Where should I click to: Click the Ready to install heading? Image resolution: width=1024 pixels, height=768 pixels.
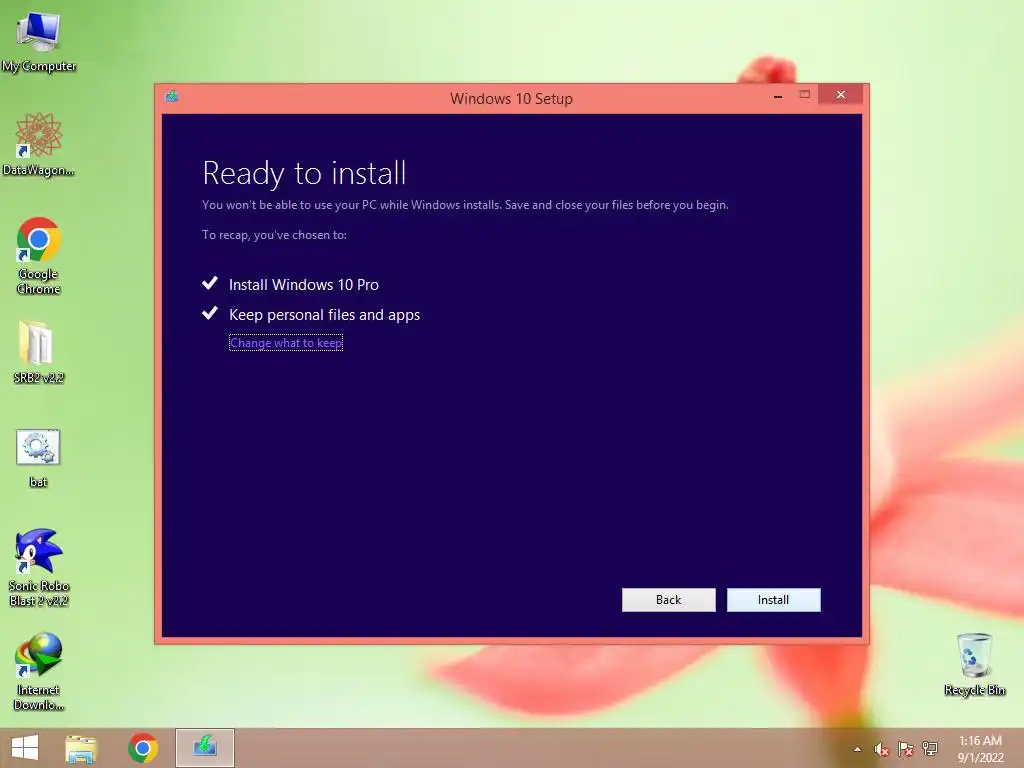pyautogui.click(x=304, y=173)
